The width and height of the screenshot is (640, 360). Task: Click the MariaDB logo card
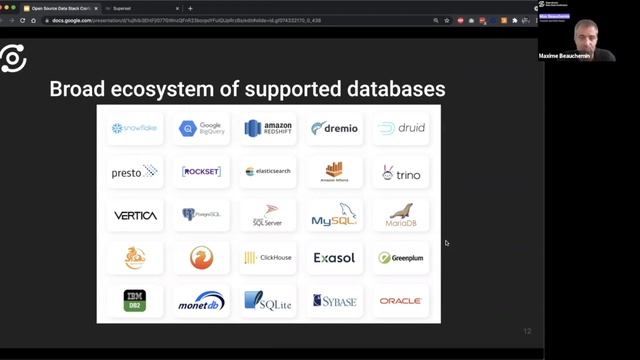pyautogui.click(x=401, y=215)
